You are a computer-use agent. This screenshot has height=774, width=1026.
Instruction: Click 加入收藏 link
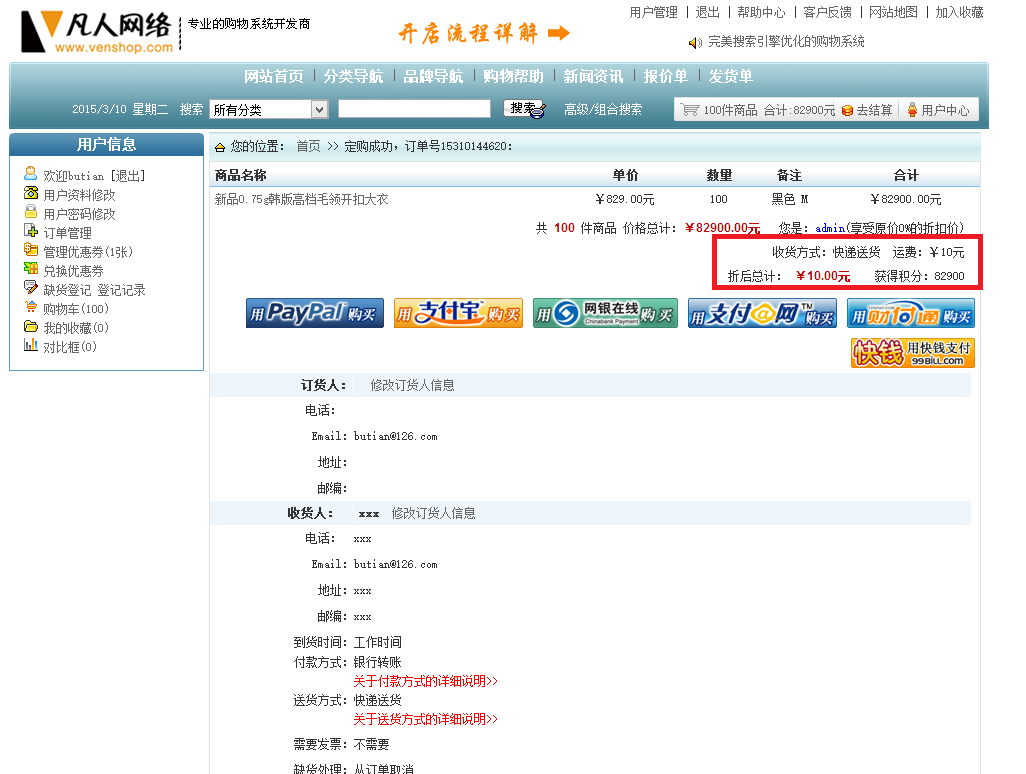click(959, 12)
